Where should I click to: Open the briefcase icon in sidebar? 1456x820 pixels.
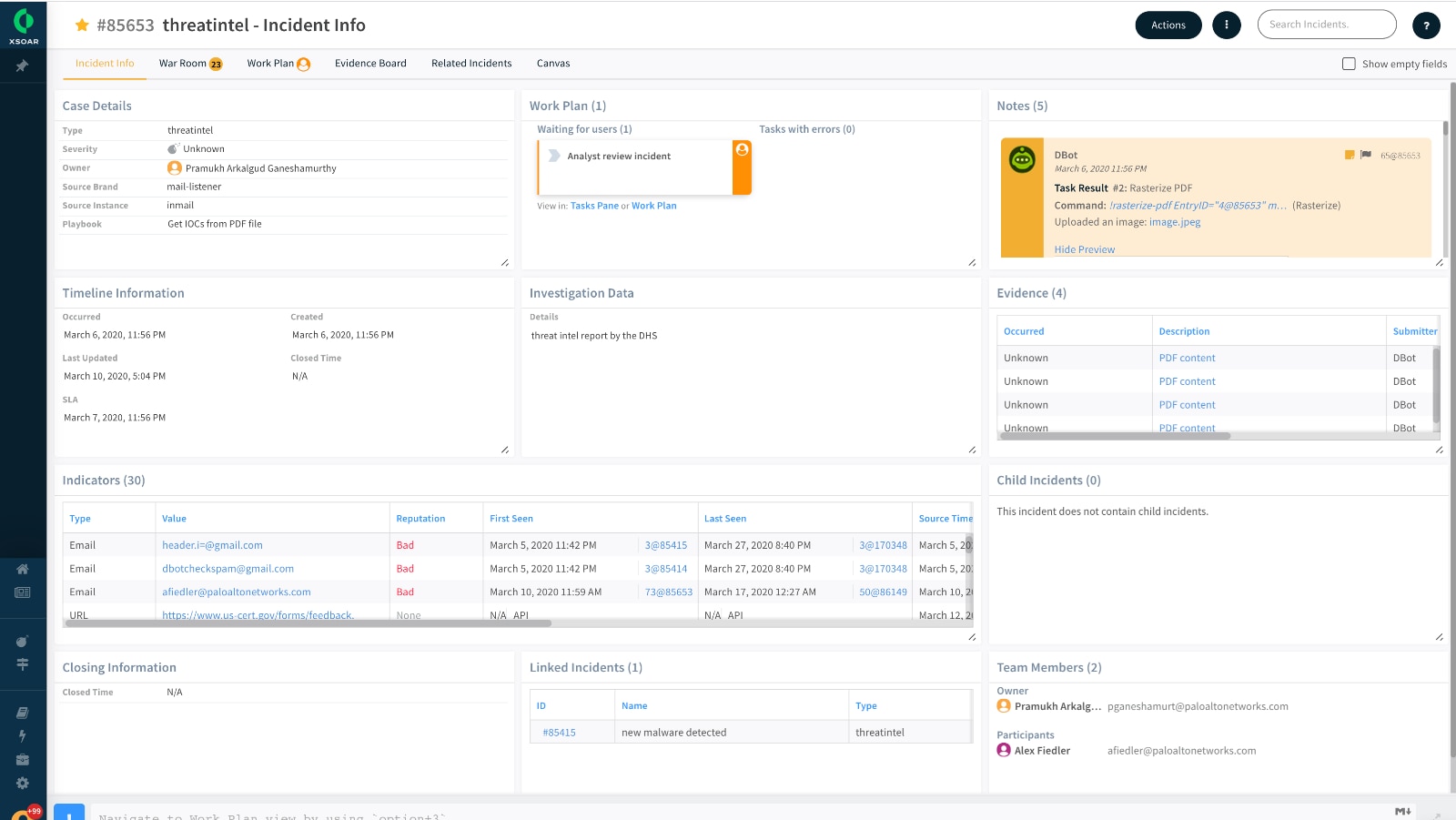[23, 759]
